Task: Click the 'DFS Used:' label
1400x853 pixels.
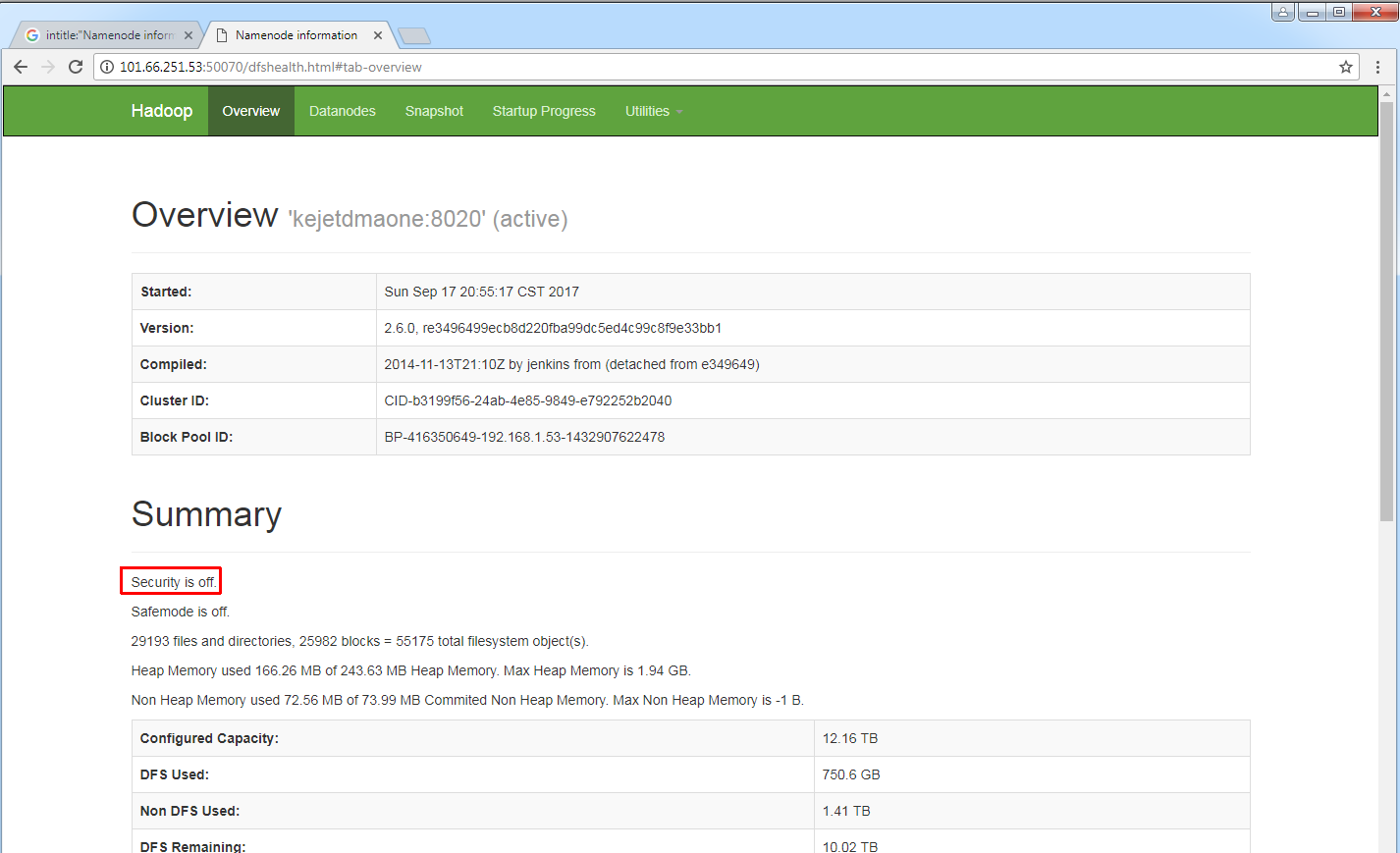Action: point(176,774)
